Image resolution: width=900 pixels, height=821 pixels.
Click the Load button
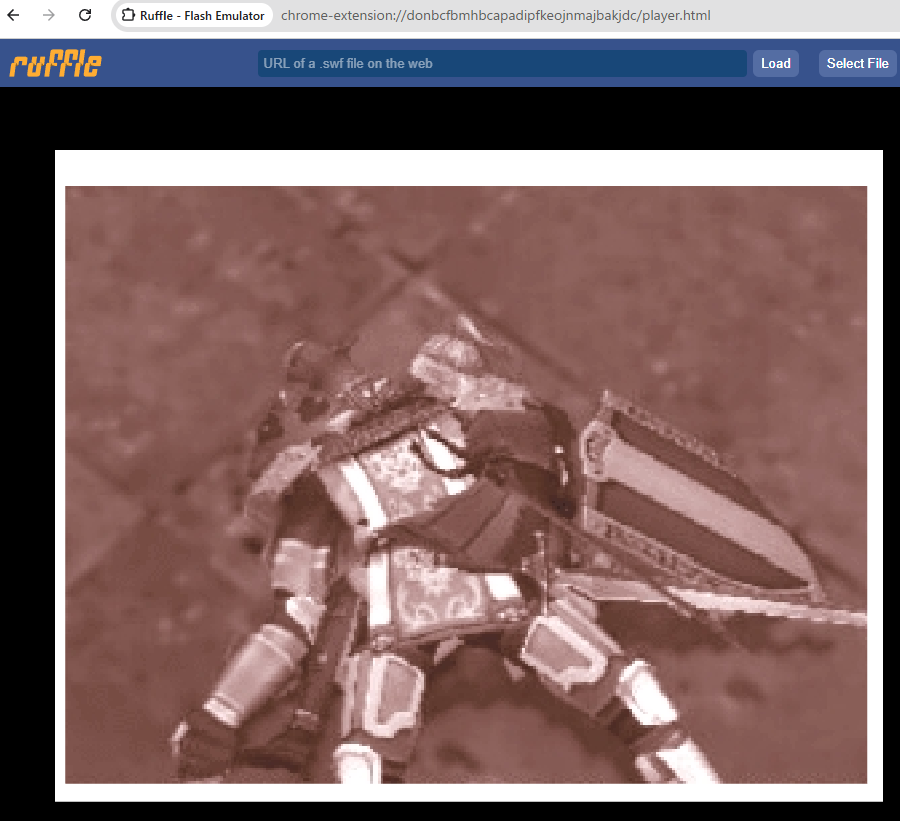pos(775,63)
